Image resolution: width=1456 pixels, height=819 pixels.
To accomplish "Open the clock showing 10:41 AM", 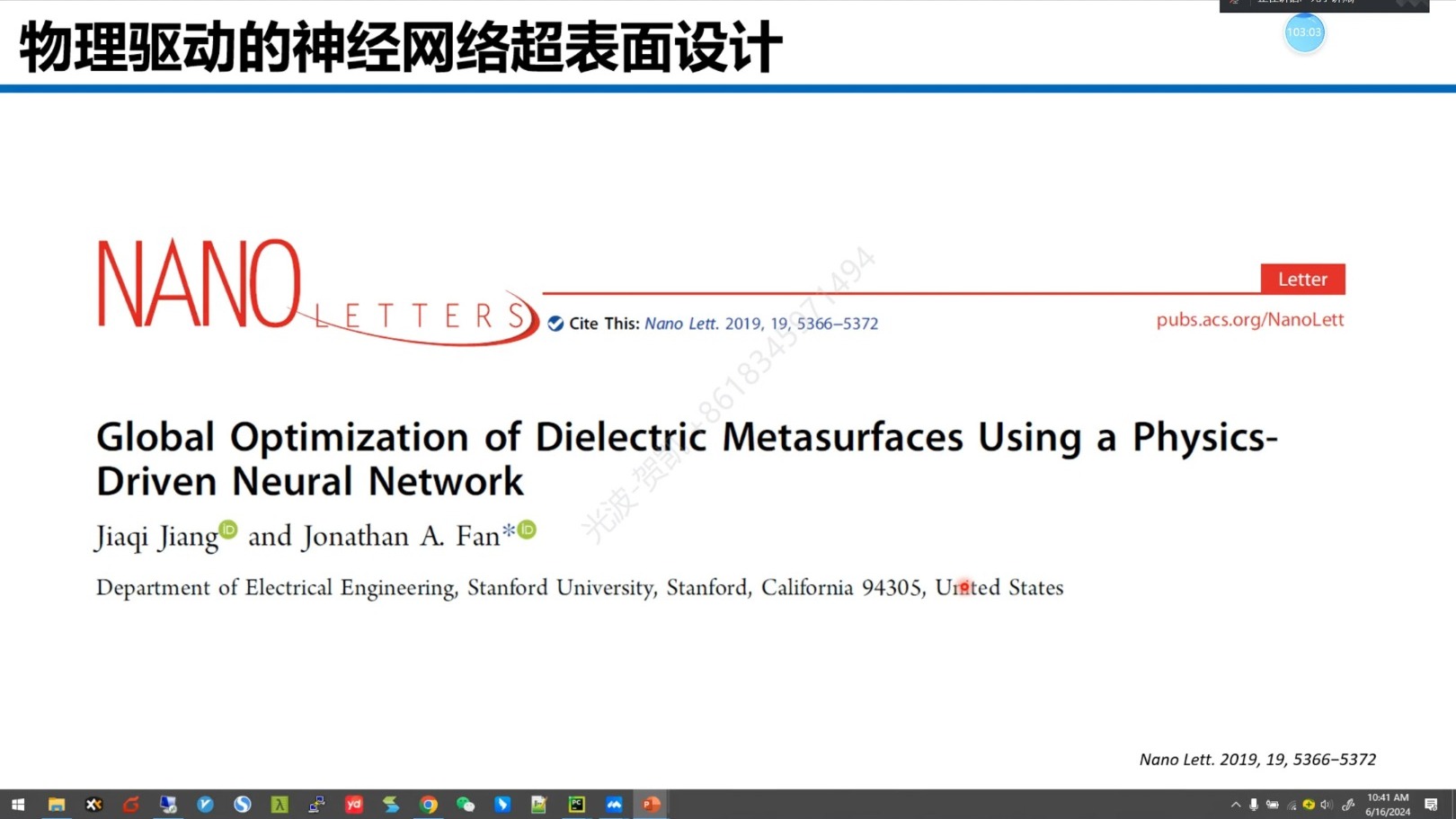I will click(1388, 805).
